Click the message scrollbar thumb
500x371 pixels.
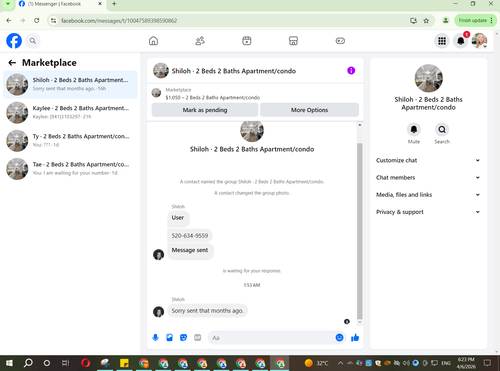pyautogui.click(x=360, y=231)
